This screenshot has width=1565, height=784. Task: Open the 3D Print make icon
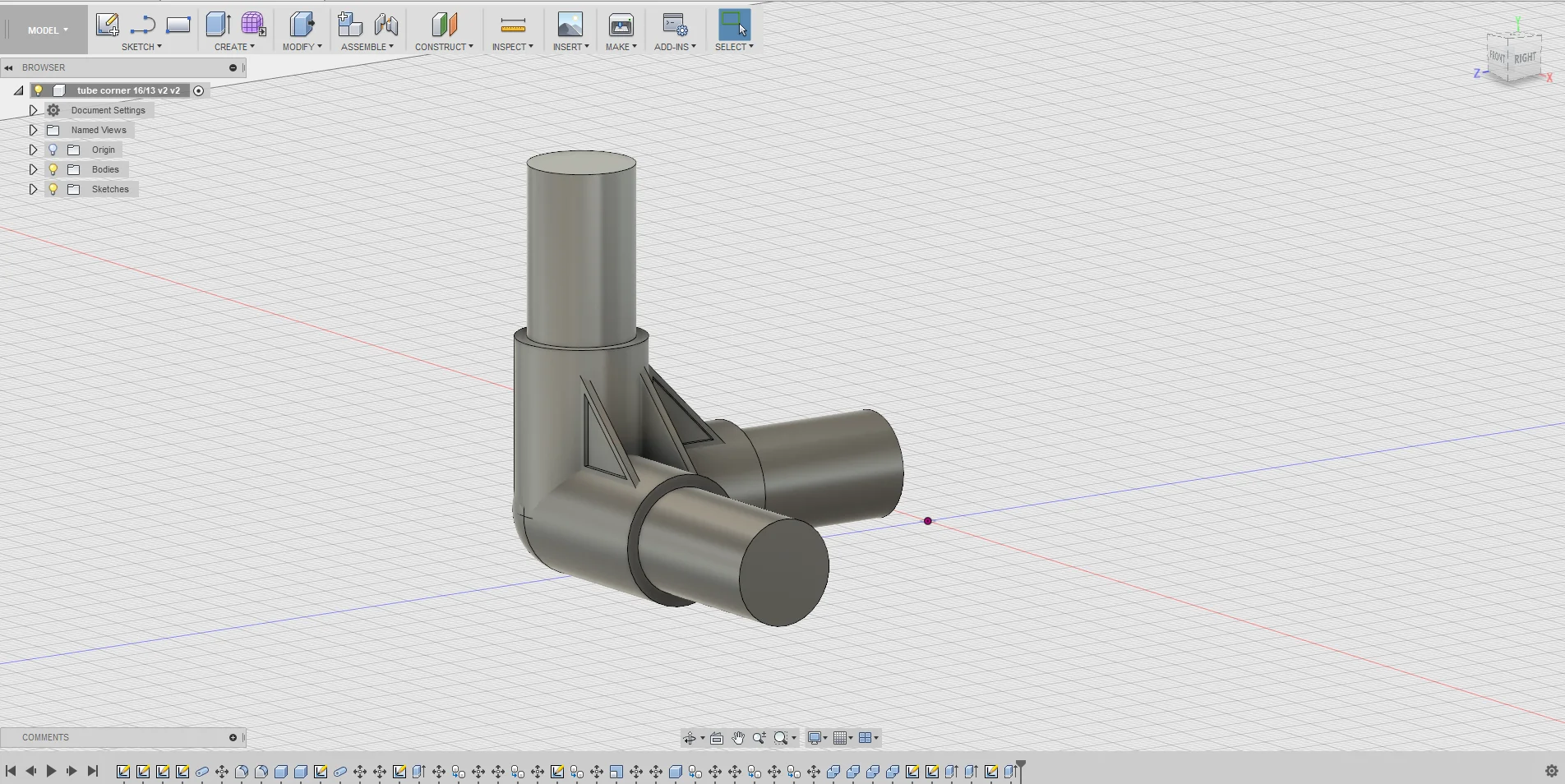[x=621, y=25]
